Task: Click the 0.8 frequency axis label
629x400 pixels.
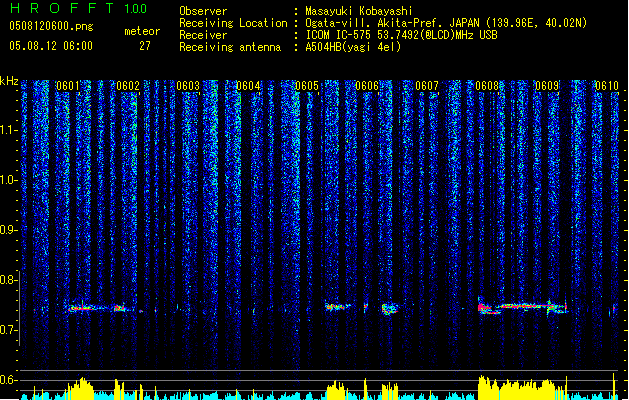Action: click(9, 280)
